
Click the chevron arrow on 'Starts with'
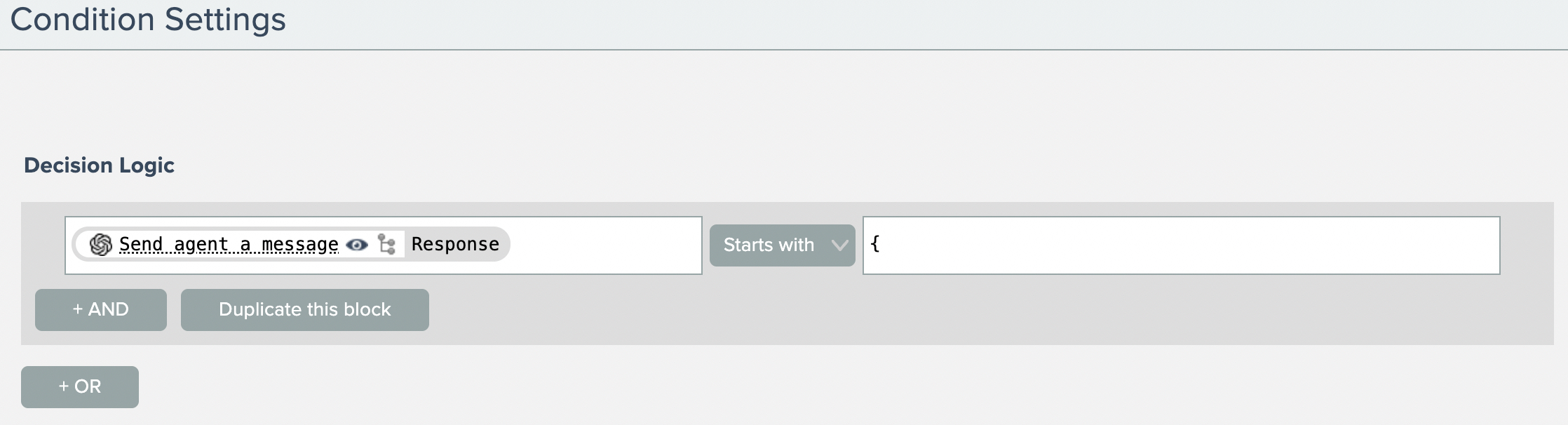[839, 245]
